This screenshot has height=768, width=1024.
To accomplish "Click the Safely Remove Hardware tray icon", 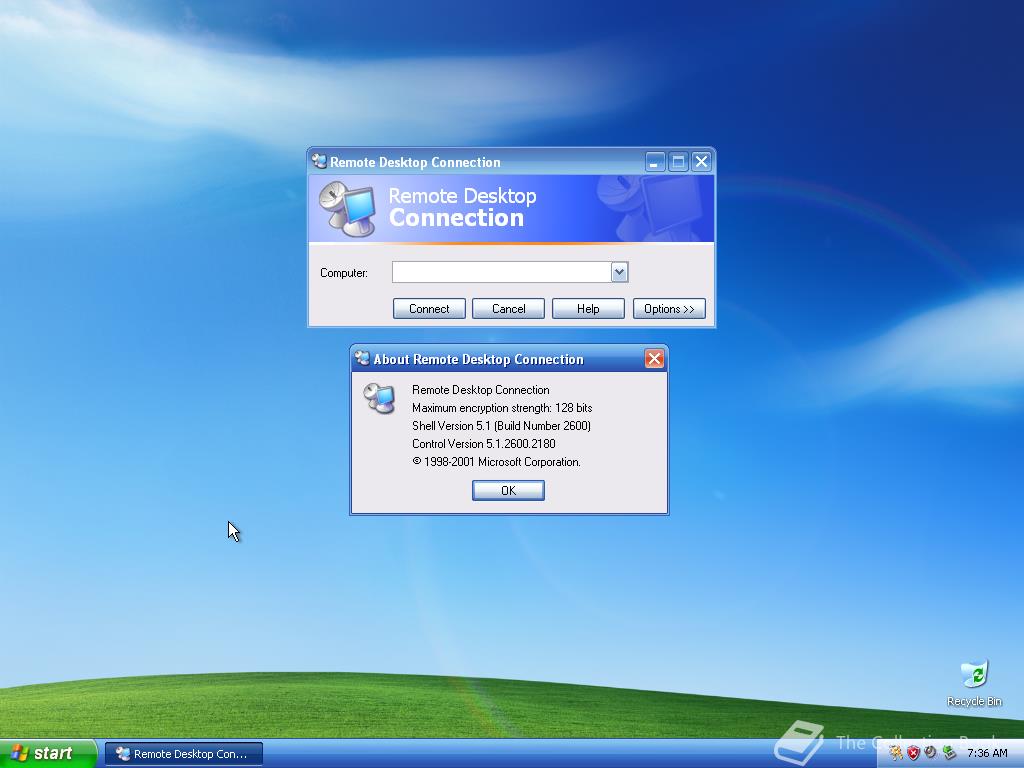I will pyautogui.click(x=949, y=754).
